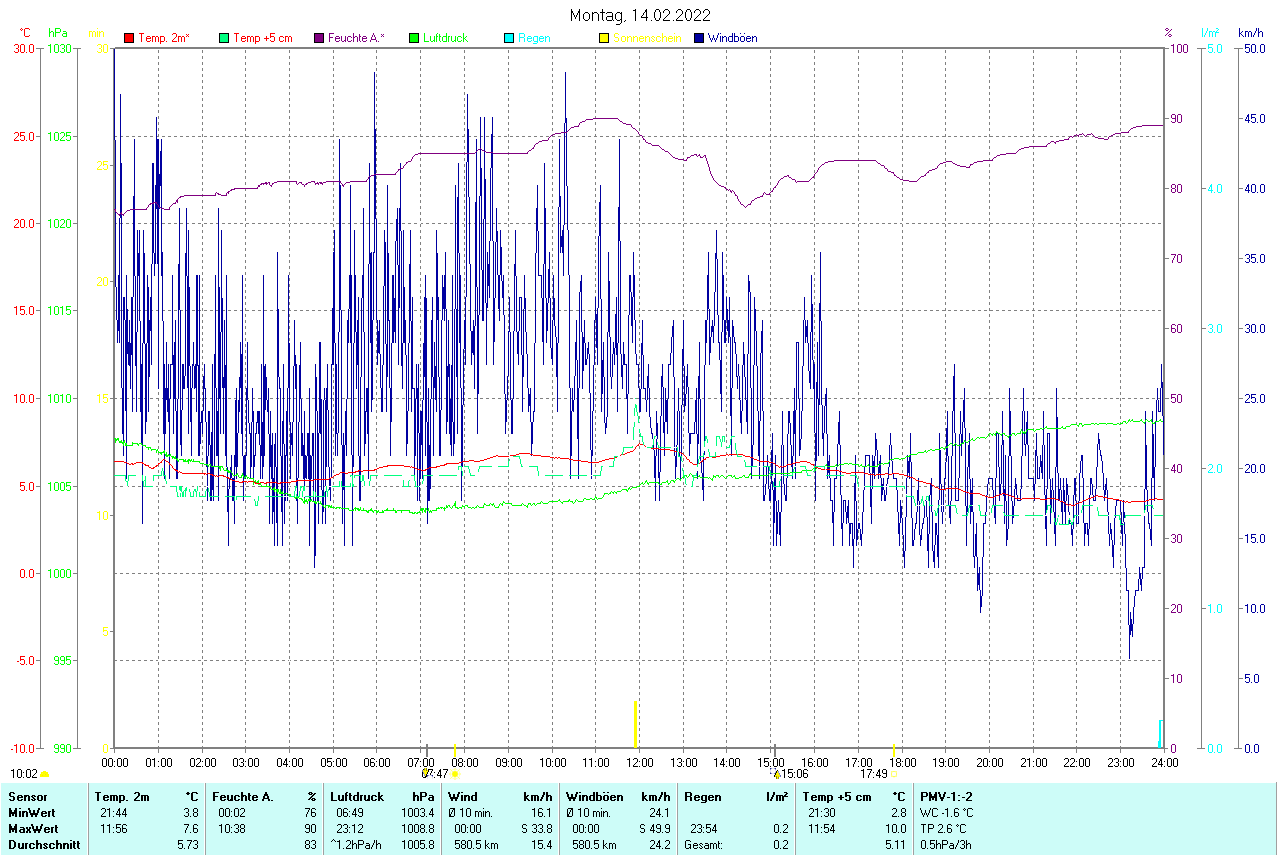1277x855 pixels.
Task: Click the cyan rain bar near 24:00
Action: (1160, 734)
